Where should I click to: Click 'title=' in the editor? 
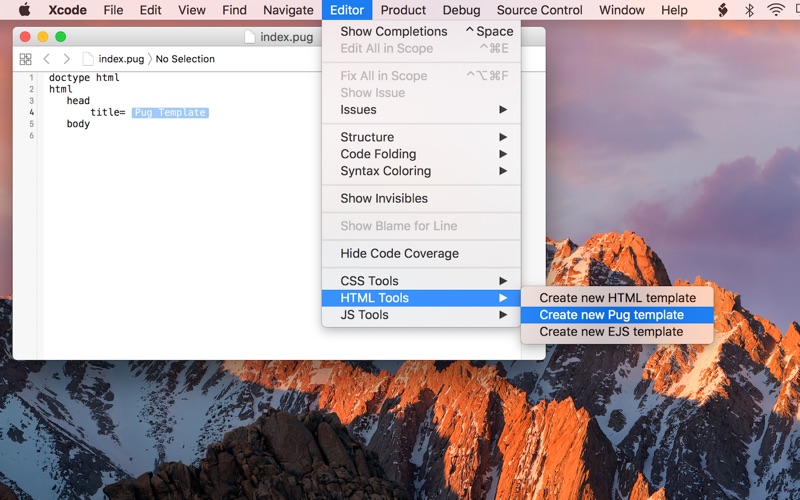click(108, 112)
